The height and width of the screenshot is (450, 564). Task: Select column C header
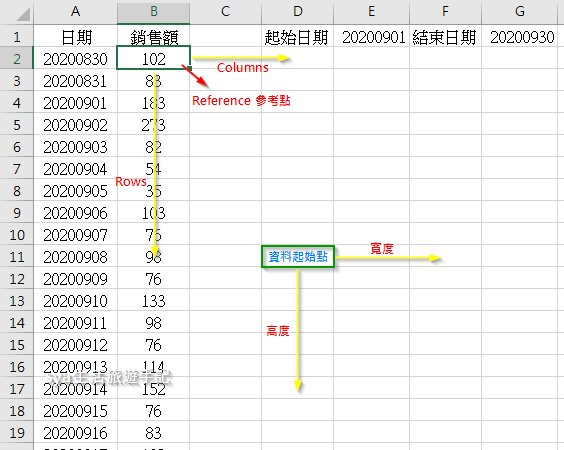pos(226,12)
